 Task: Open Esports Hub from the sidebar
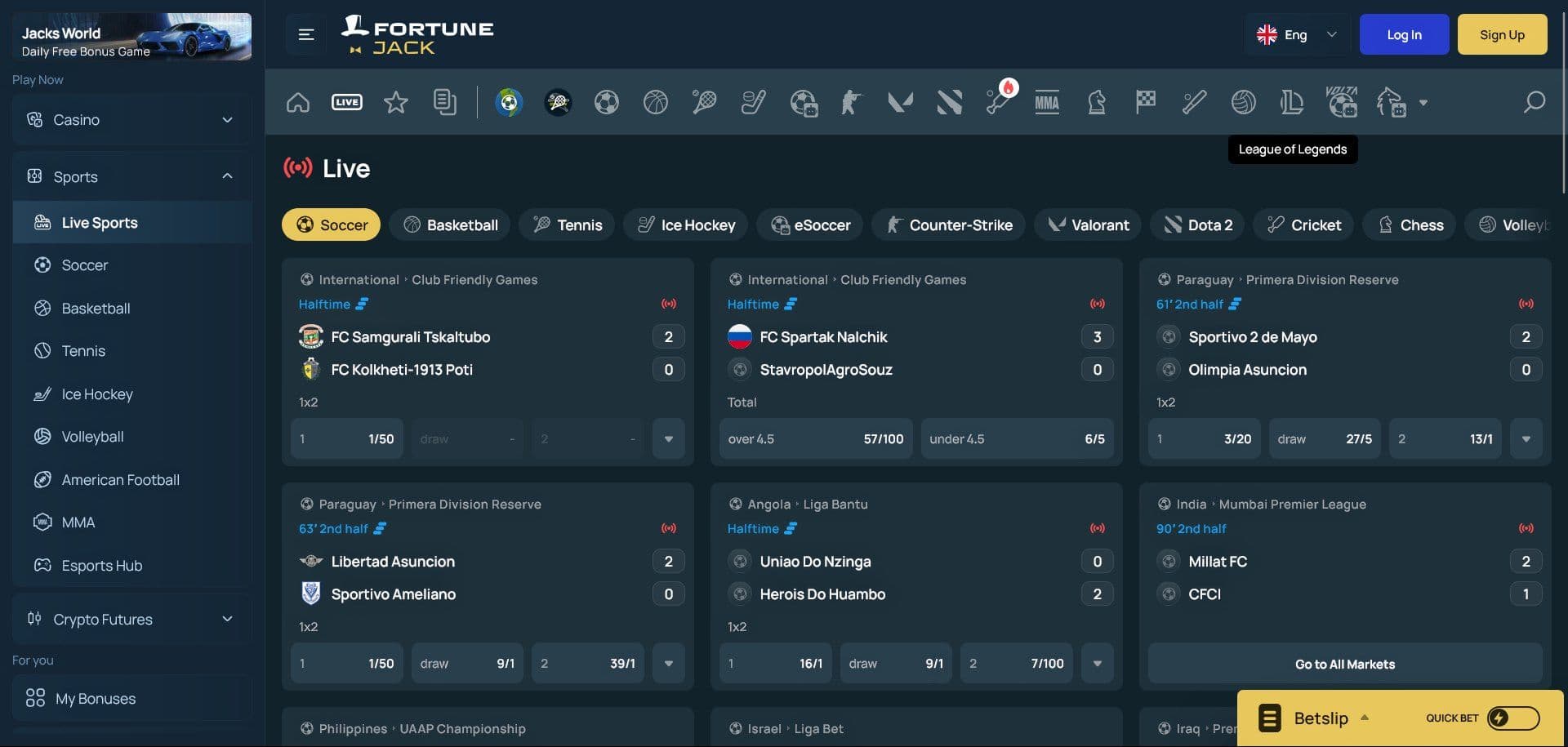coord(101,565)
